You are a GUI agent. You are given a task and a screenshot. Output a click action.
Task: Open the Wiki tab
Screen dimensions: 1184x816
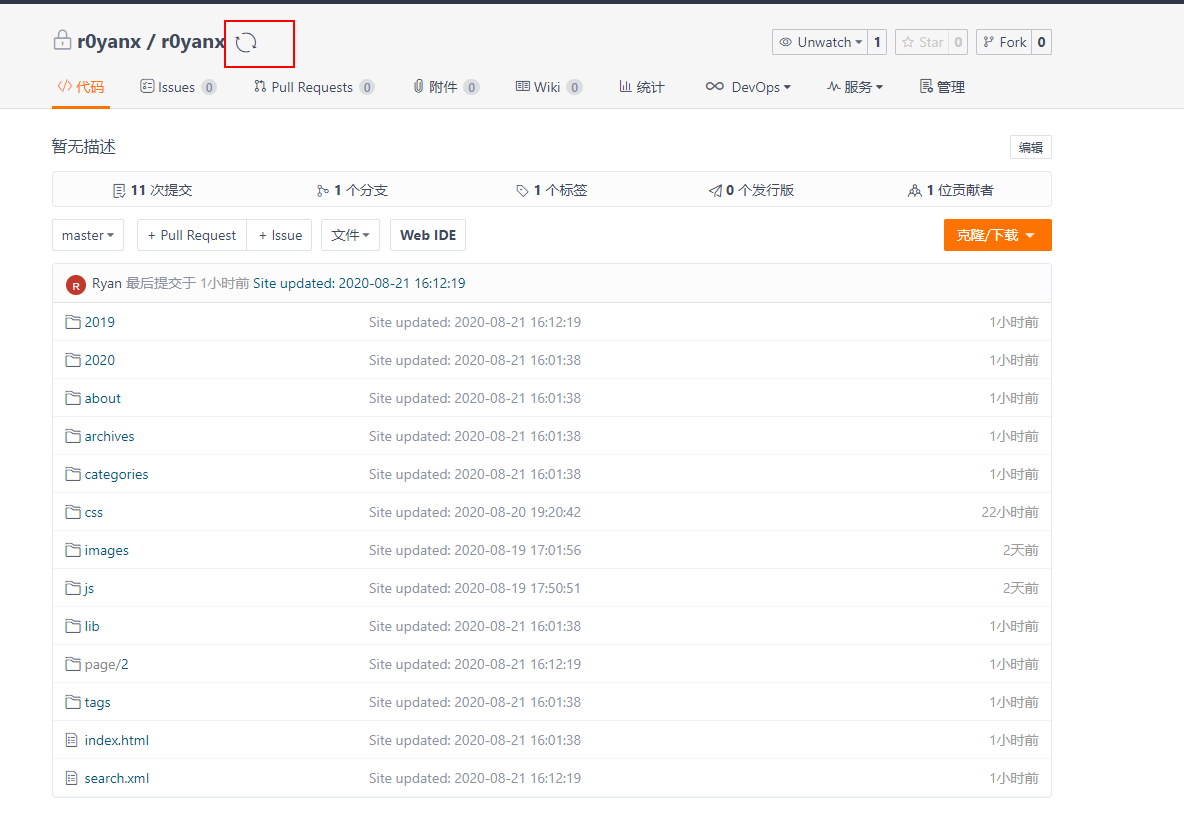[547, 87]
